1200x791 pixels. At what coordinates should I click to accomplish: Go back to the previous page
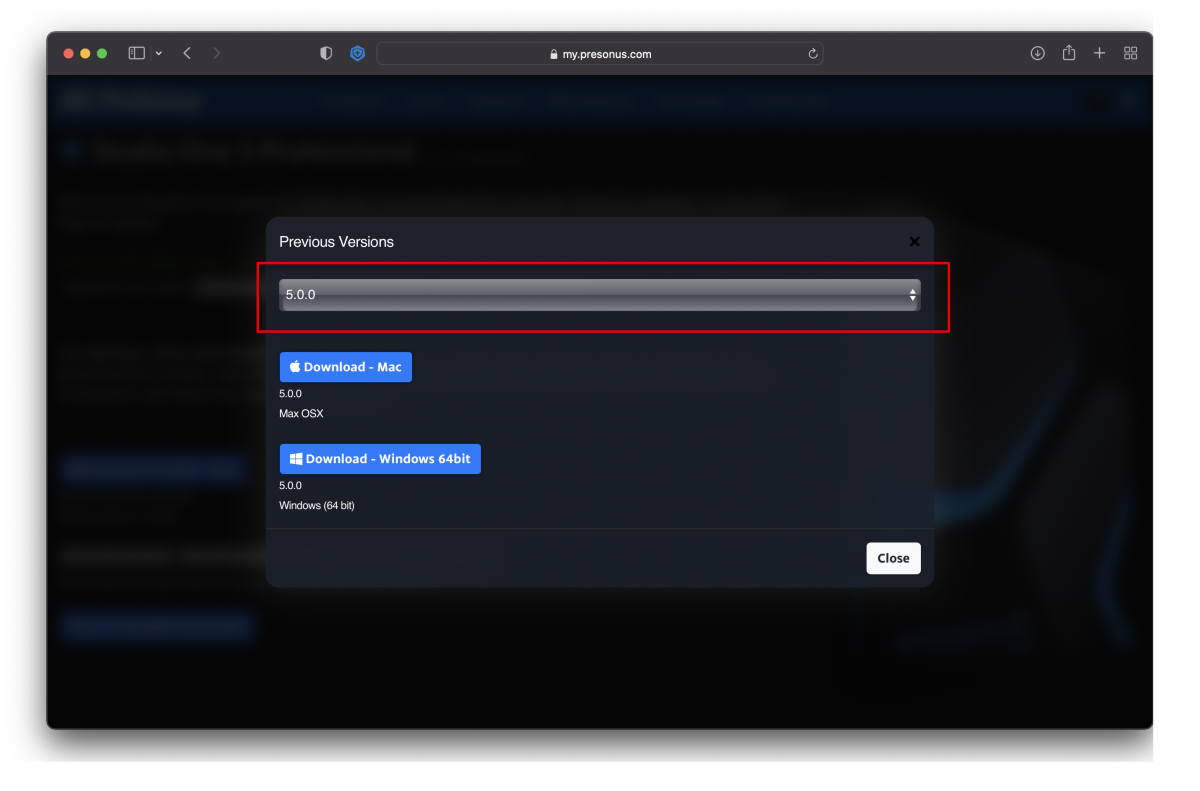(187, 53)
